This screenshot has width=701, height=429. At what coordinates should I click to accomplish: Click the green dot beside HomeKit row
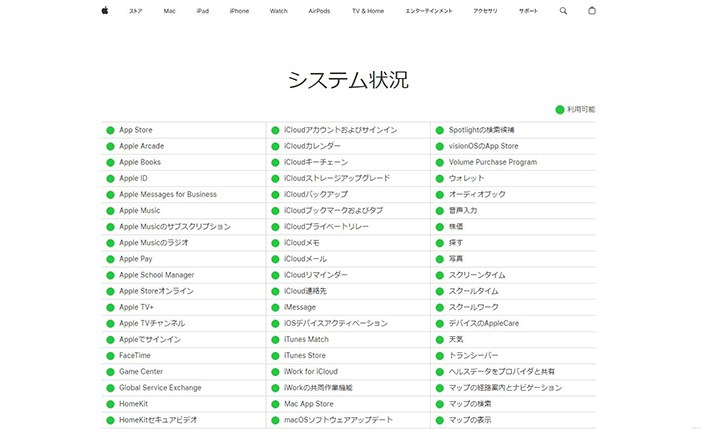tap(110, 404)
